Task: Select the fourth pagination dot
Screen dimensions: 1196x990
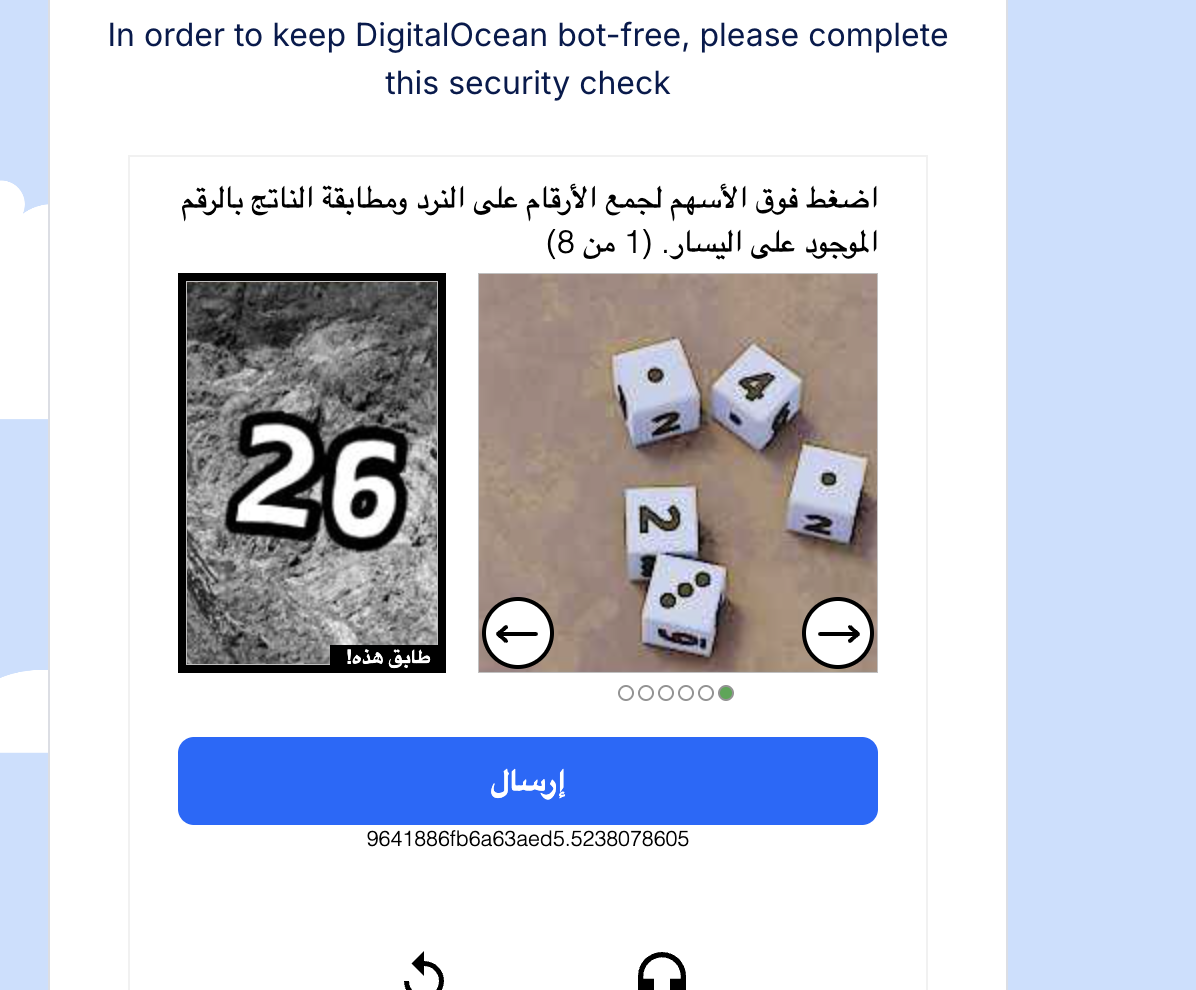Action: (x=686, y=692)
